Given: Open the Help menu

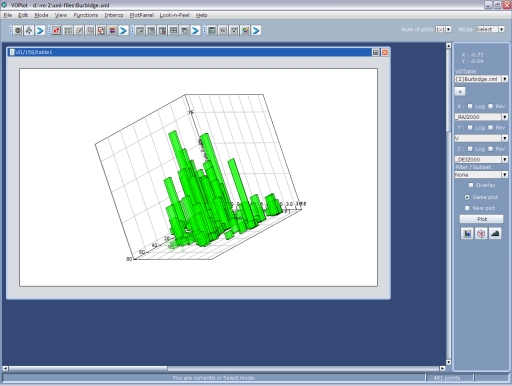Looking at the screenshot, I should coord(201,15).
